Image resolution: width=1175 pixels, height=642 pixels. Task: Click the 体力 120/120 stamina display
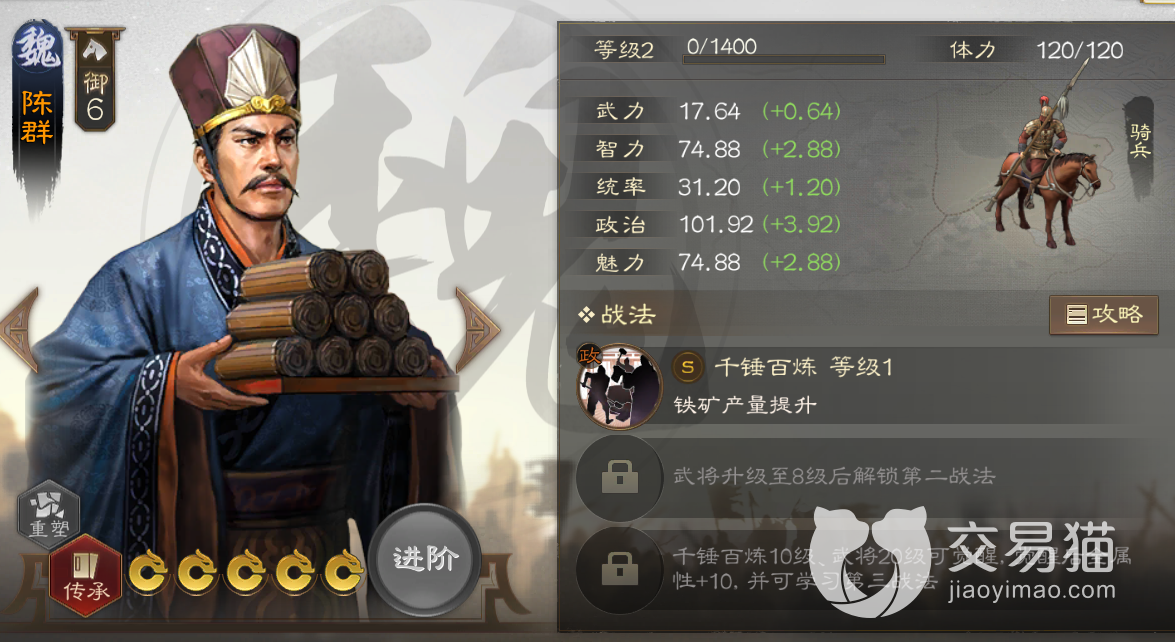[x=1036, y=50]
